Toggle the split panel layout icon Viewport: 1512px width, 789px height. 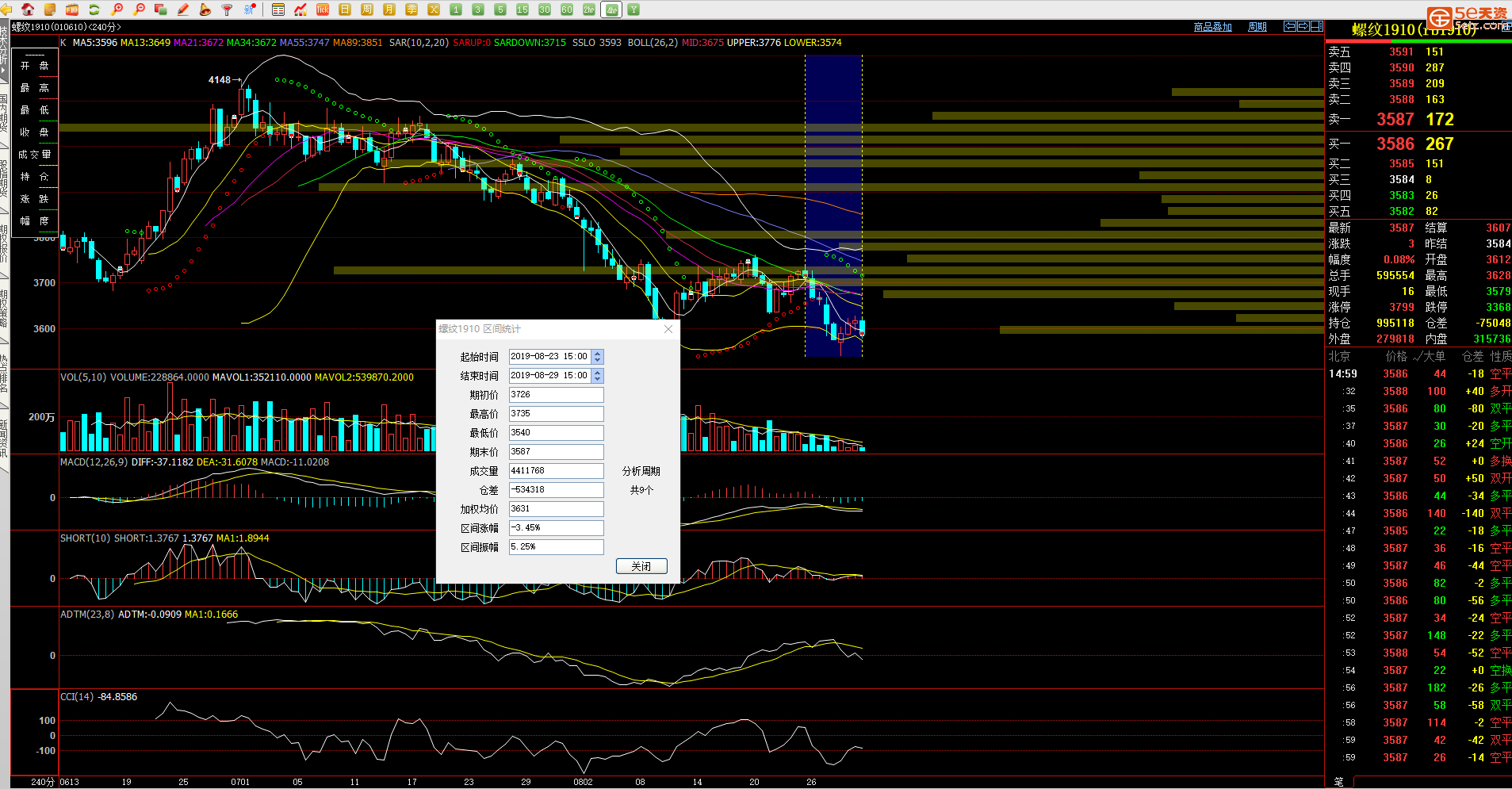point(1316,26)
